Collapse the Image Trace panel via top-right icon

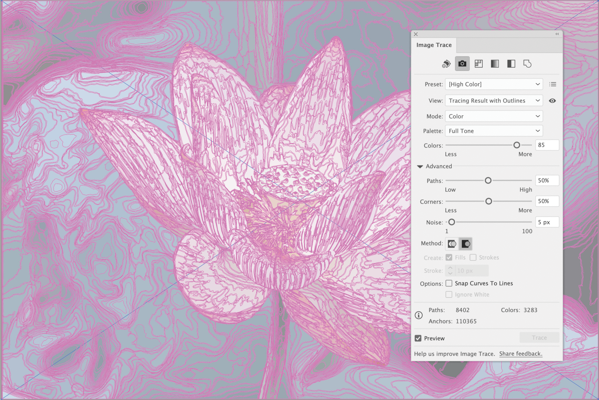point(557,34)
